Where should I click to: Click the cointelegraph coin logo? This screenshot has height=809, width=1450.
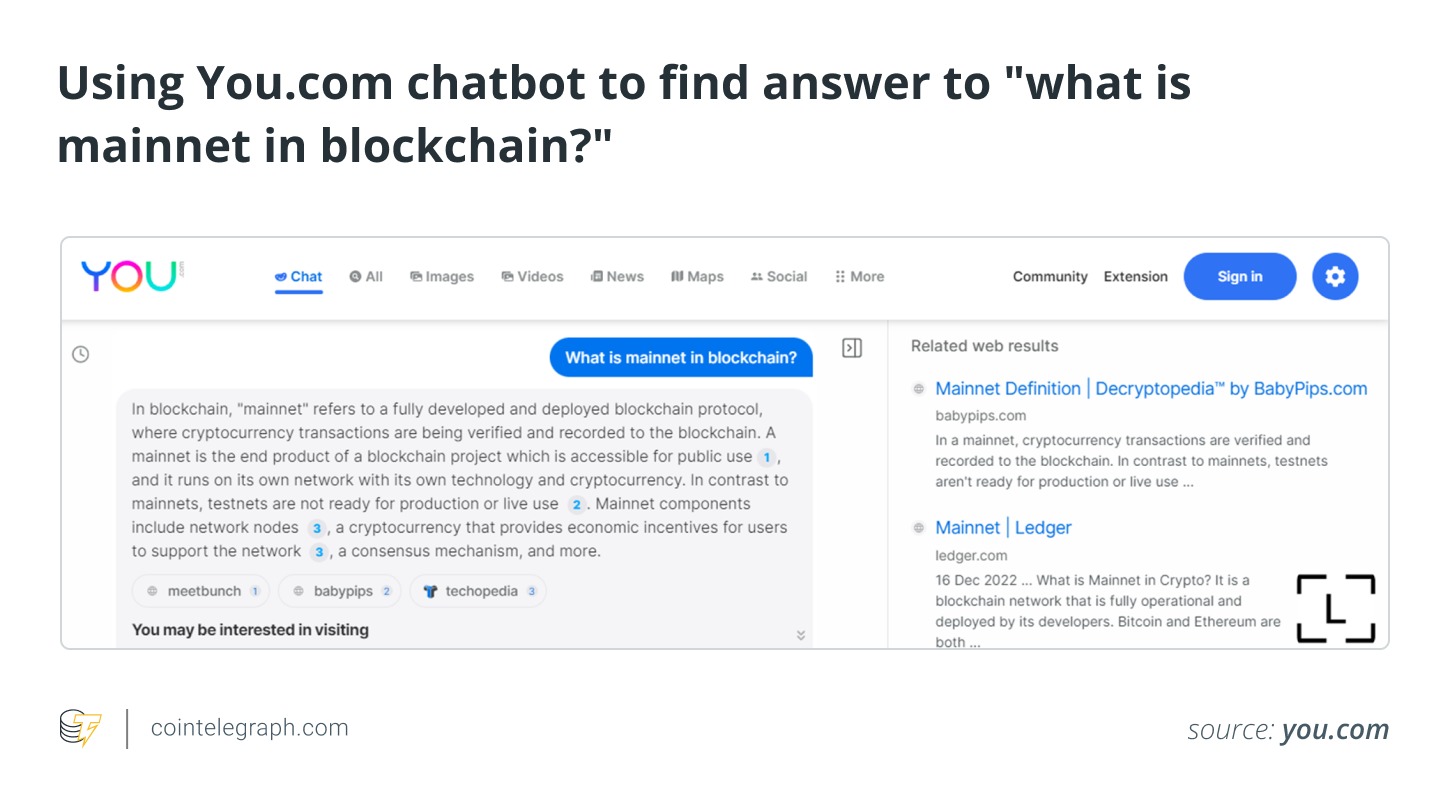coord(80,728)
